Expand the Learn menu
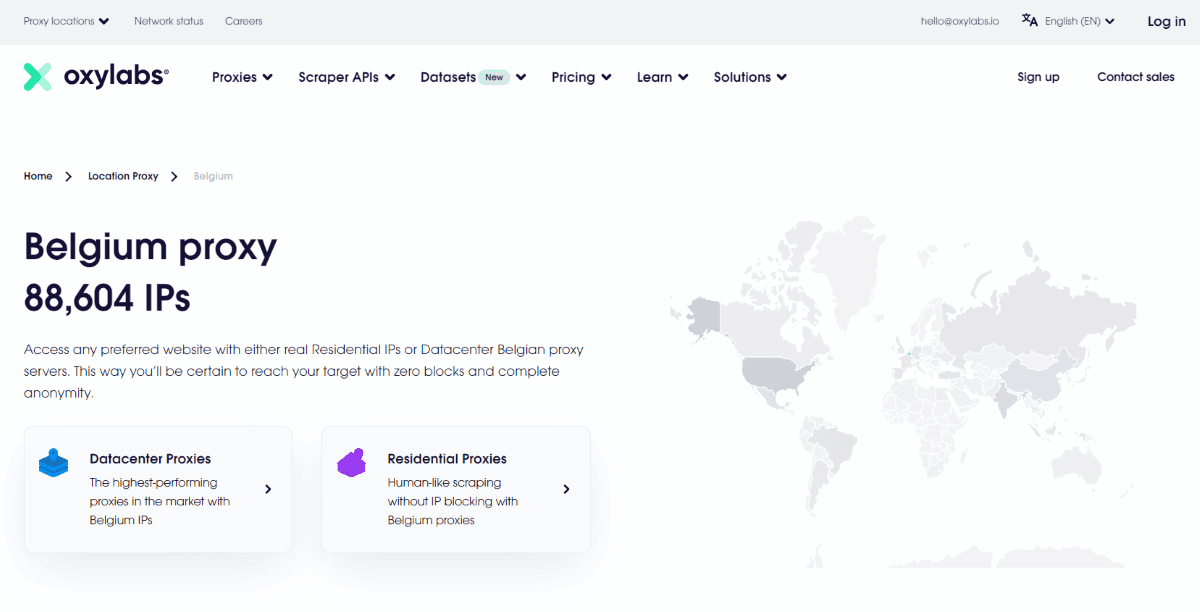The width and height of the screenshot is (1200, 612). click(x=662, y=77)
